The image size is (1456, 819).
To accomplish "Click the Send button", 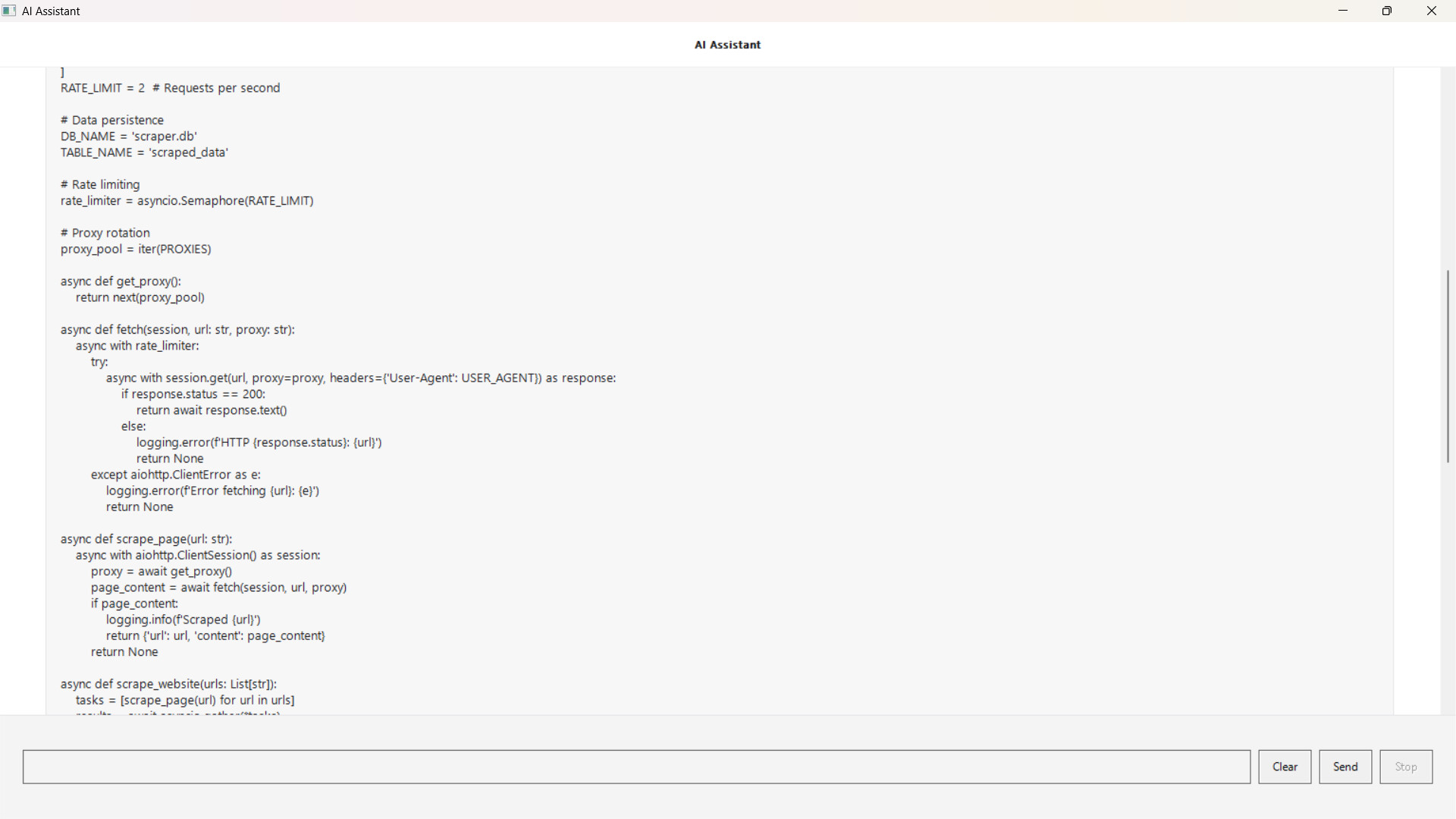I will [x=1345, y=767].
